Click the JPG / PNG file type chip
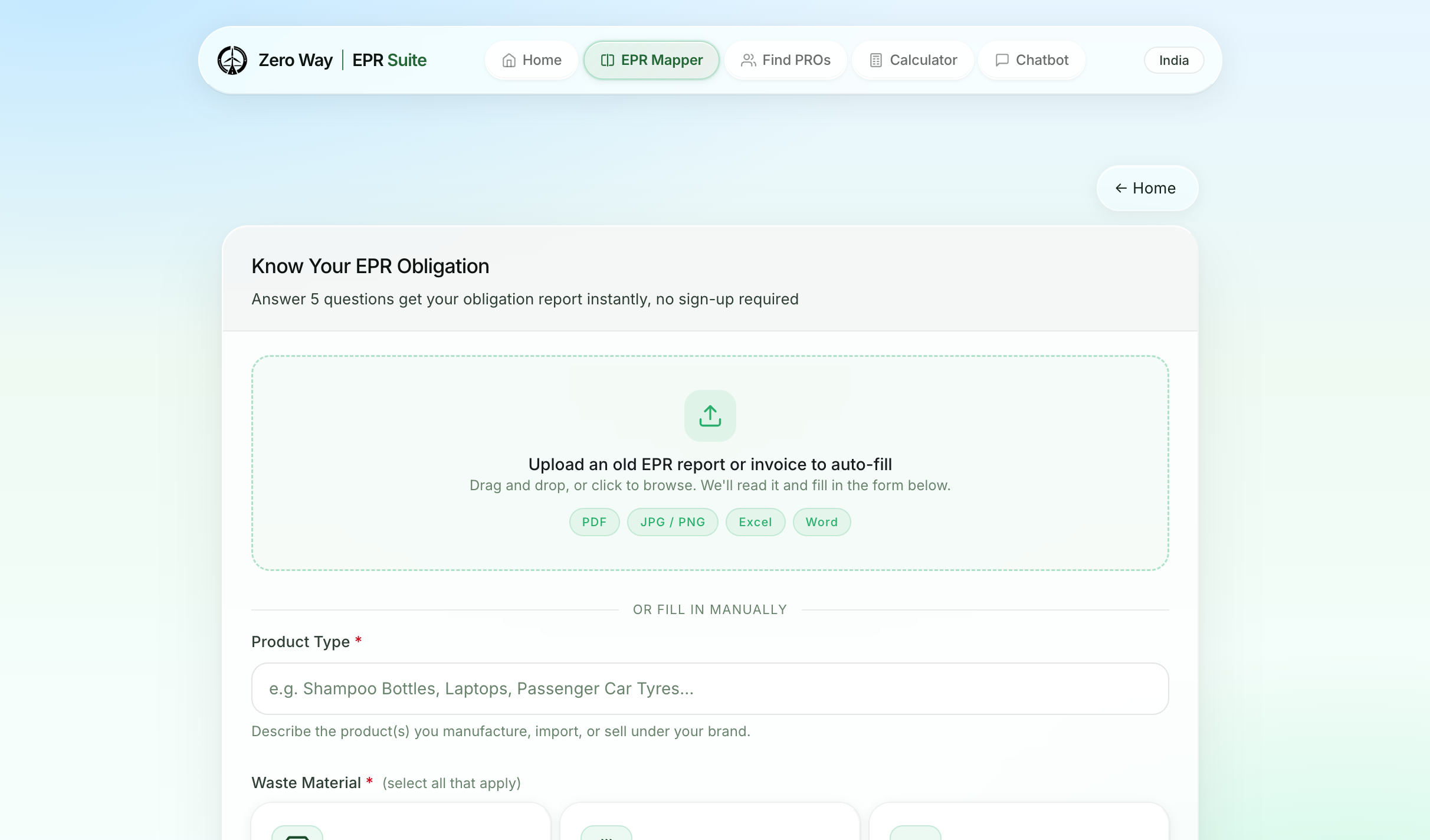 point(673,522)
